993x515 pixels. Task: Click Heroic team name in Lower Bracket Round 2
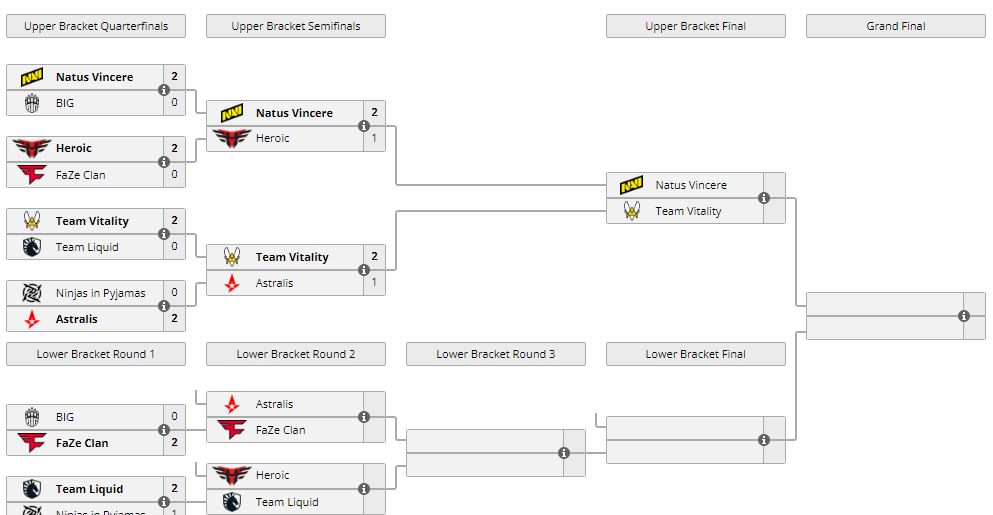(x=272, y=475)
